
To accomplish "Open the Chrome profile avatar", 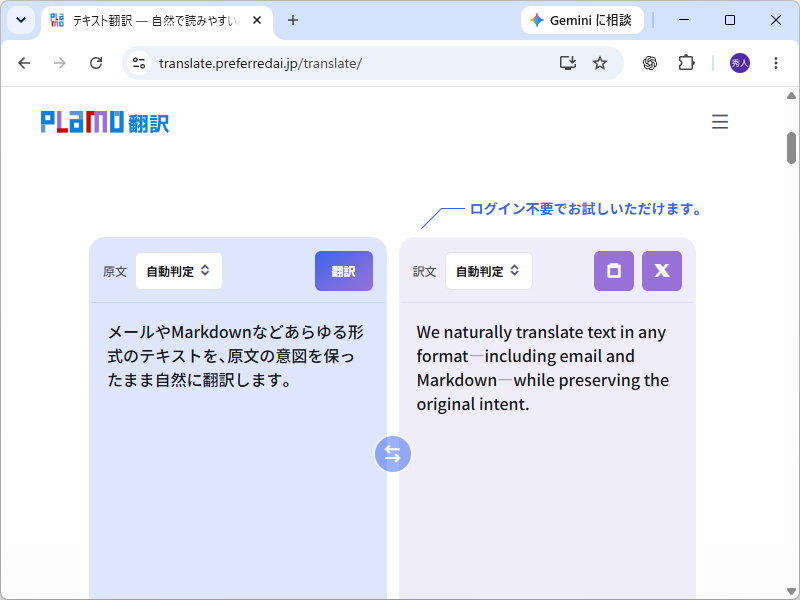I will click(740, 63).
